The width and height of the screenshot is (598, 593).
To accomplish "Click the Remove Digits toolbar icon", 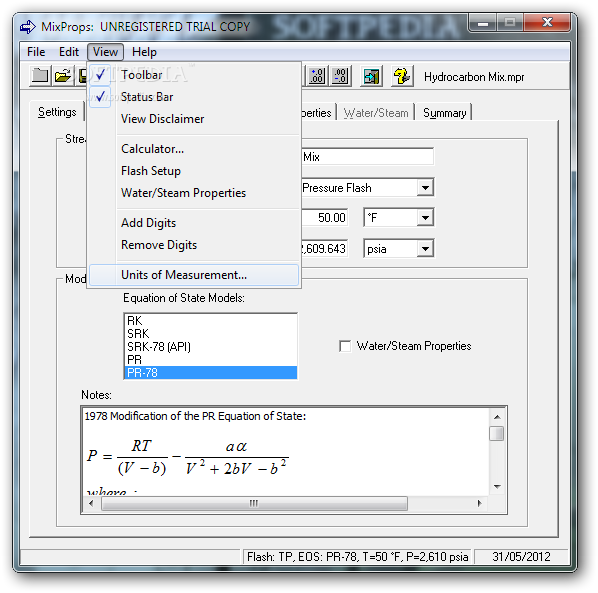I will [x=341, y=76].
